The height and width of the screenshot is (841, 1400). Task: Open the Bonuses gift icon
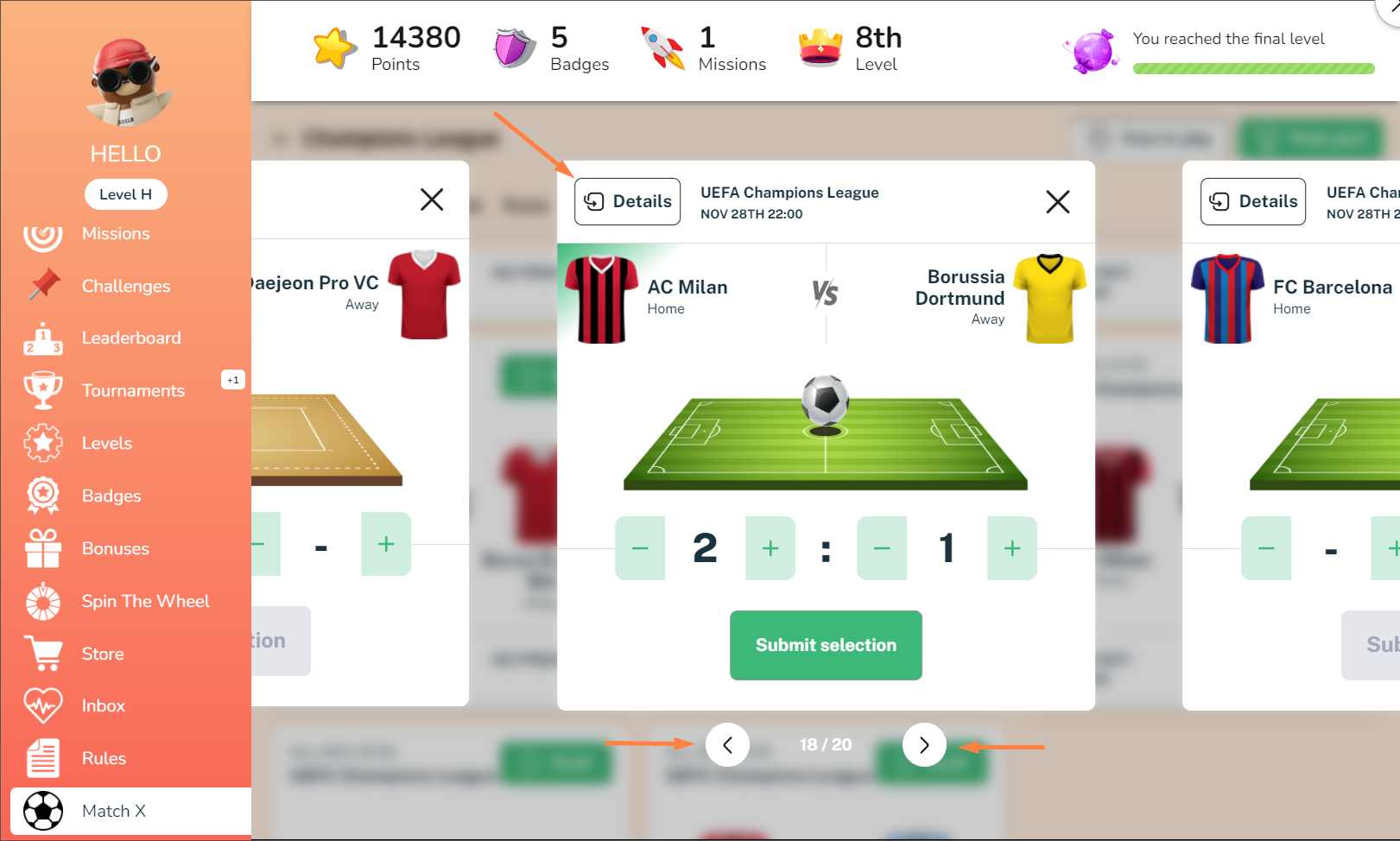click(x=43, y=548)
